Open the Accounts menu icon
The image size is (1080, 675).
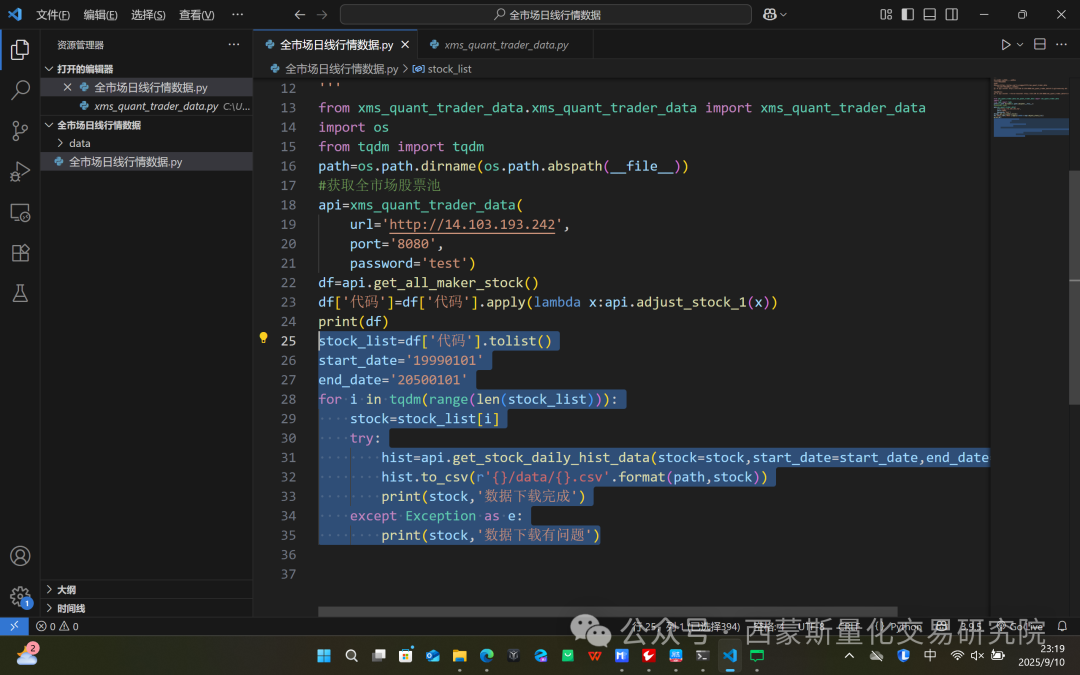pos(20,556)
